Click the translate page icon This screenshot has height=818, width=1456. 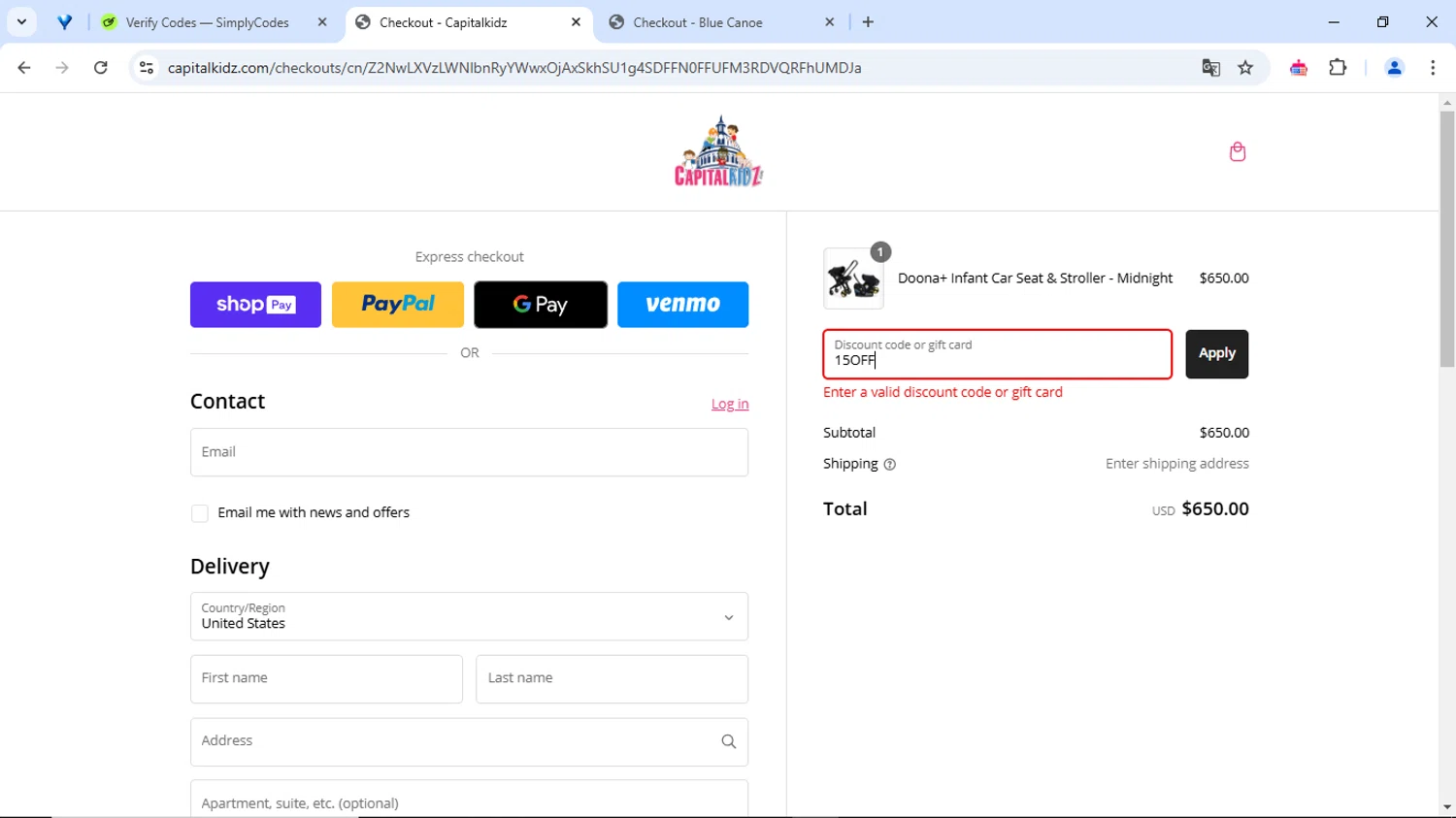pyautogui.click(x=1210, y=68)
